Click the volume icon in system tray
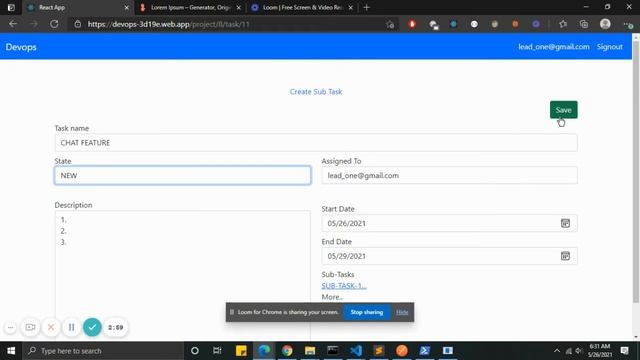Viewport: 640px width, 360px height. 578,351
